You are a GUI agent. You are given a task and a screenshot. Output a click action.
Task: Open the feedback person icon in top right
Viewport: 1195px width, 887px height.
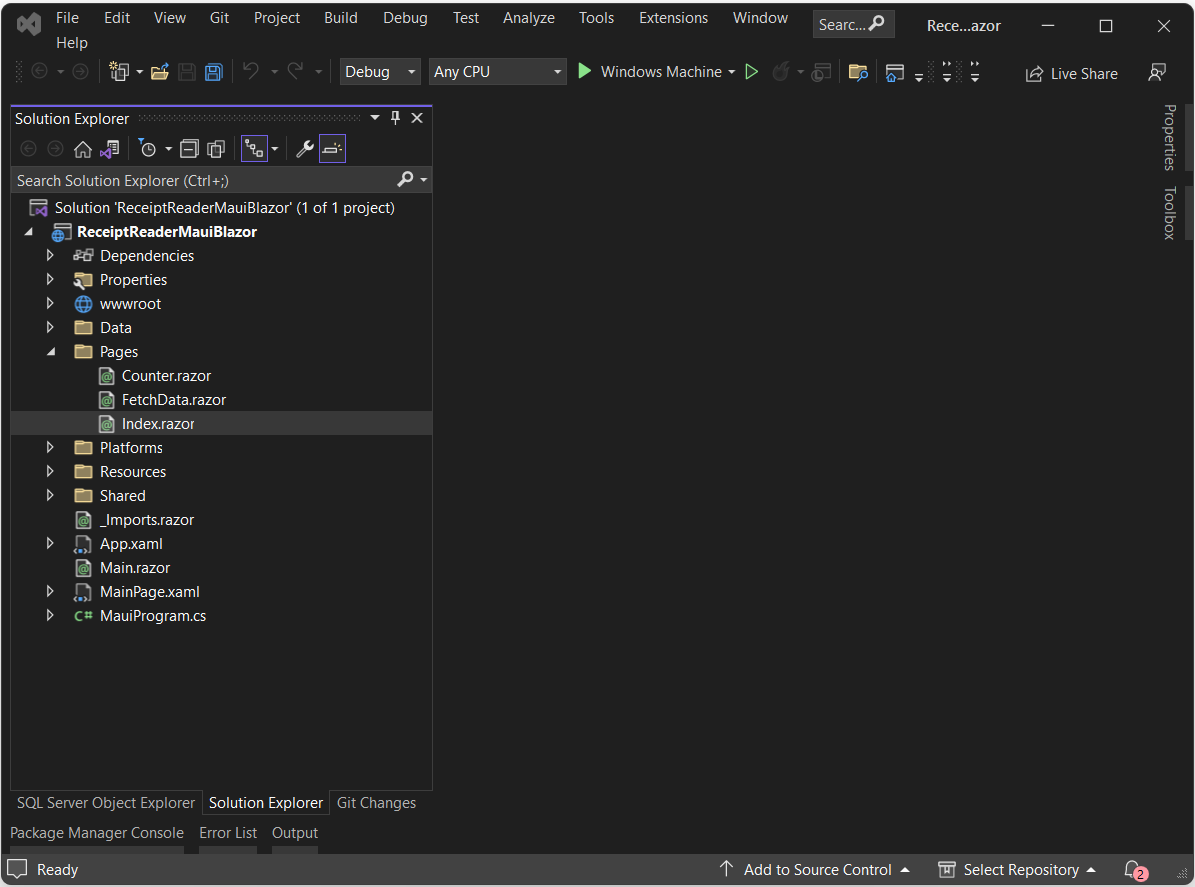pos(1157,72)
